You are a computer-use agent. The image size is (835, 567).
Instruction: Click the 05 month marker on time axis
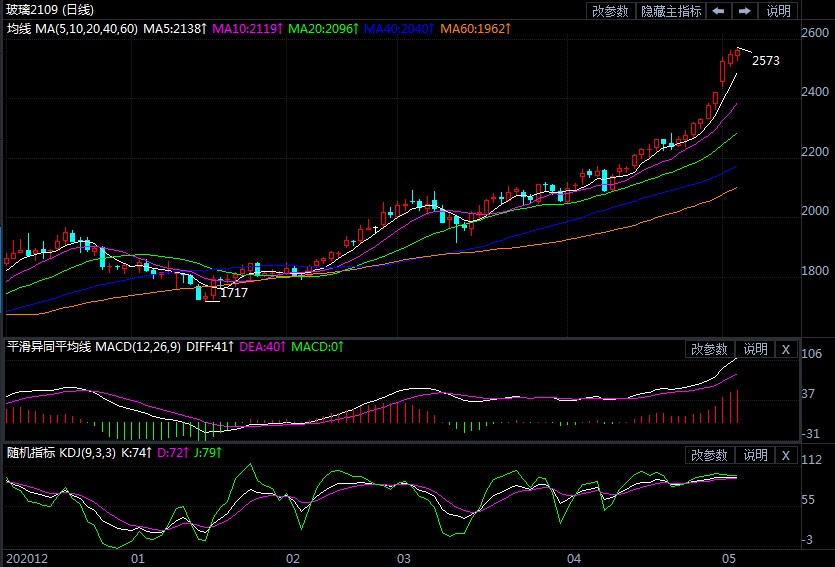pyautogui.click(x=729, y=557)
